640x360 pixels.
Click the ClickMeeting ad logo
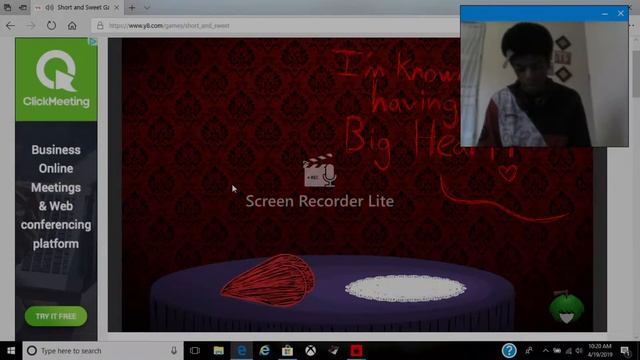(56, 78)
